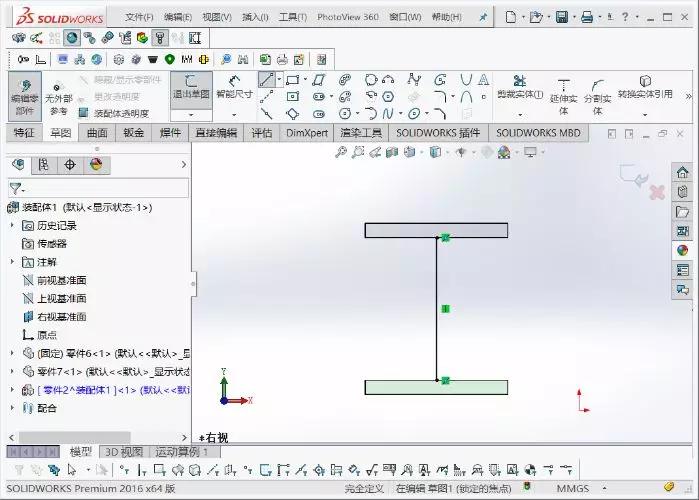699x500 pixels.
Task: Click the 剪裁实体 trim entities tool
Action: pos(520,87)
